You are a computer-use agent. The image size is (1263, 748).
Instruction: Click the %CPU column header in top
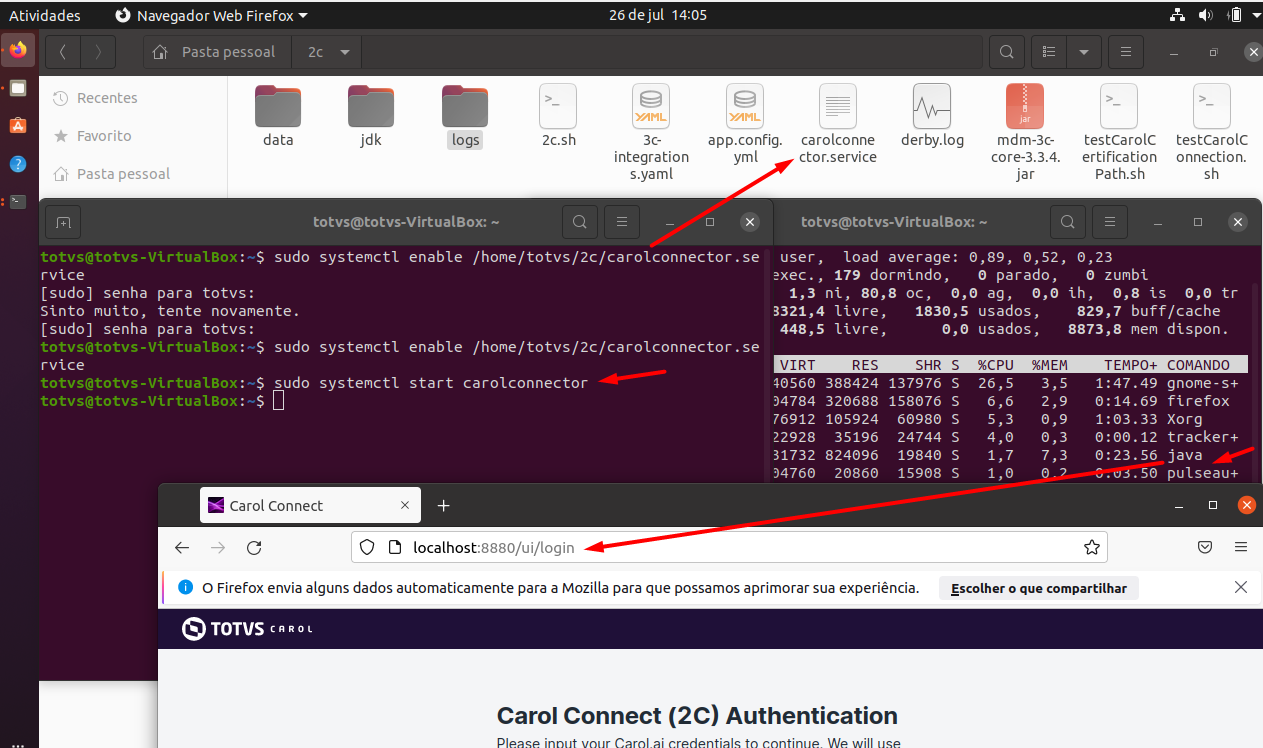pyautogui.click(x=995, y=365)
